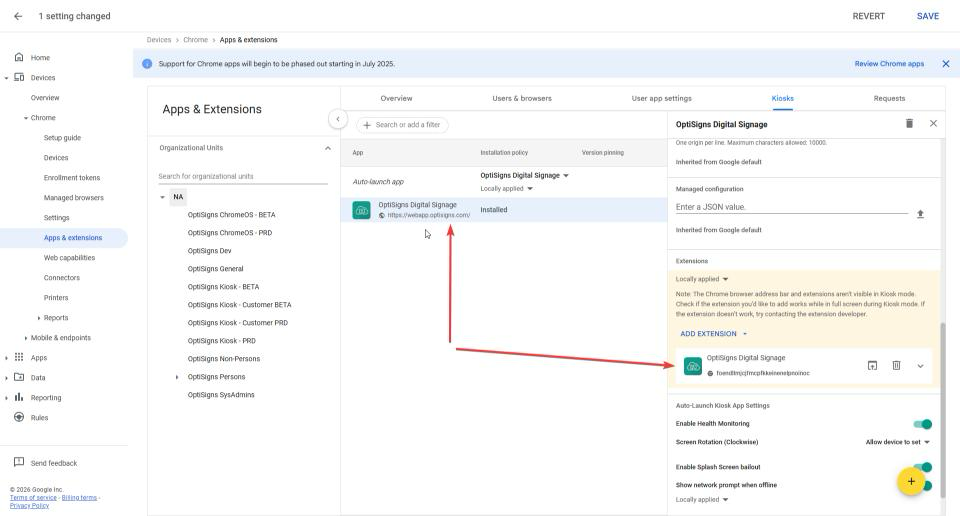Open Setup guide in sidebar

pyautogui.click(x=62, y=138)
